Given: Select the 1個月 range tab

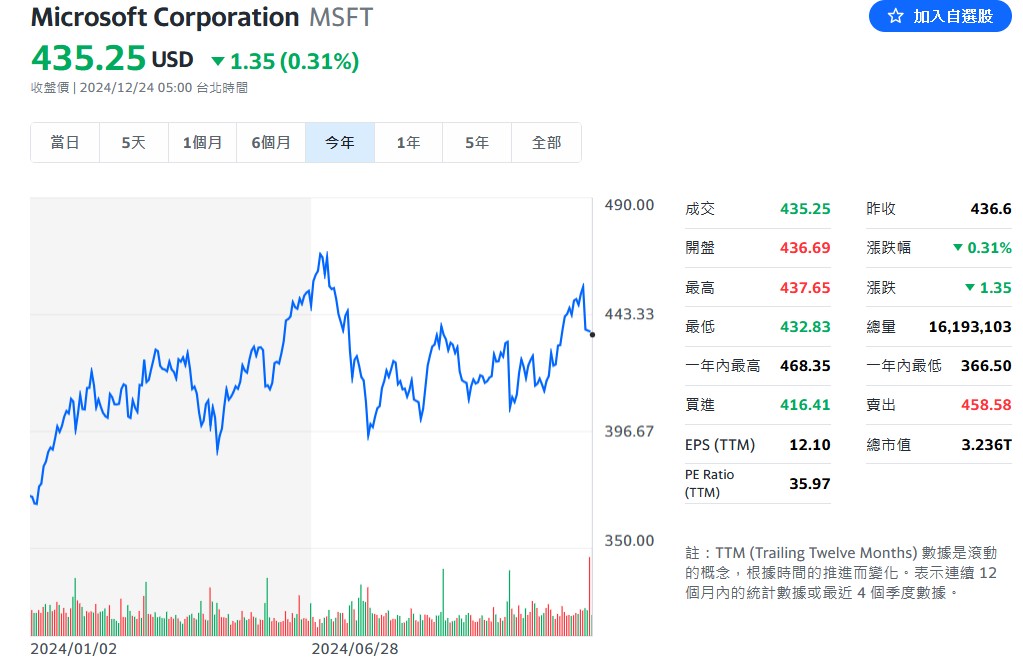Looking at the screenshot, I should coord(202,142).
